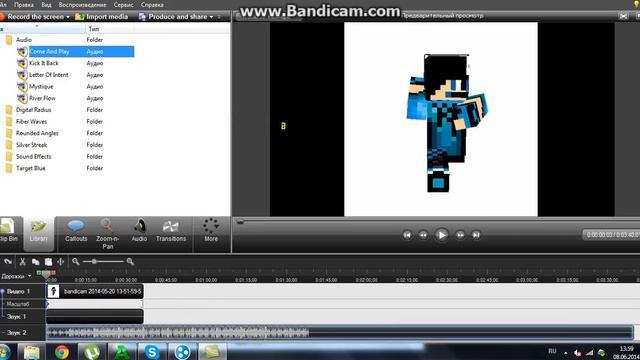Click Produce and share button
The height and width of the screenshot is (360, 640).
pyautogui.click(x=173, y=17)
